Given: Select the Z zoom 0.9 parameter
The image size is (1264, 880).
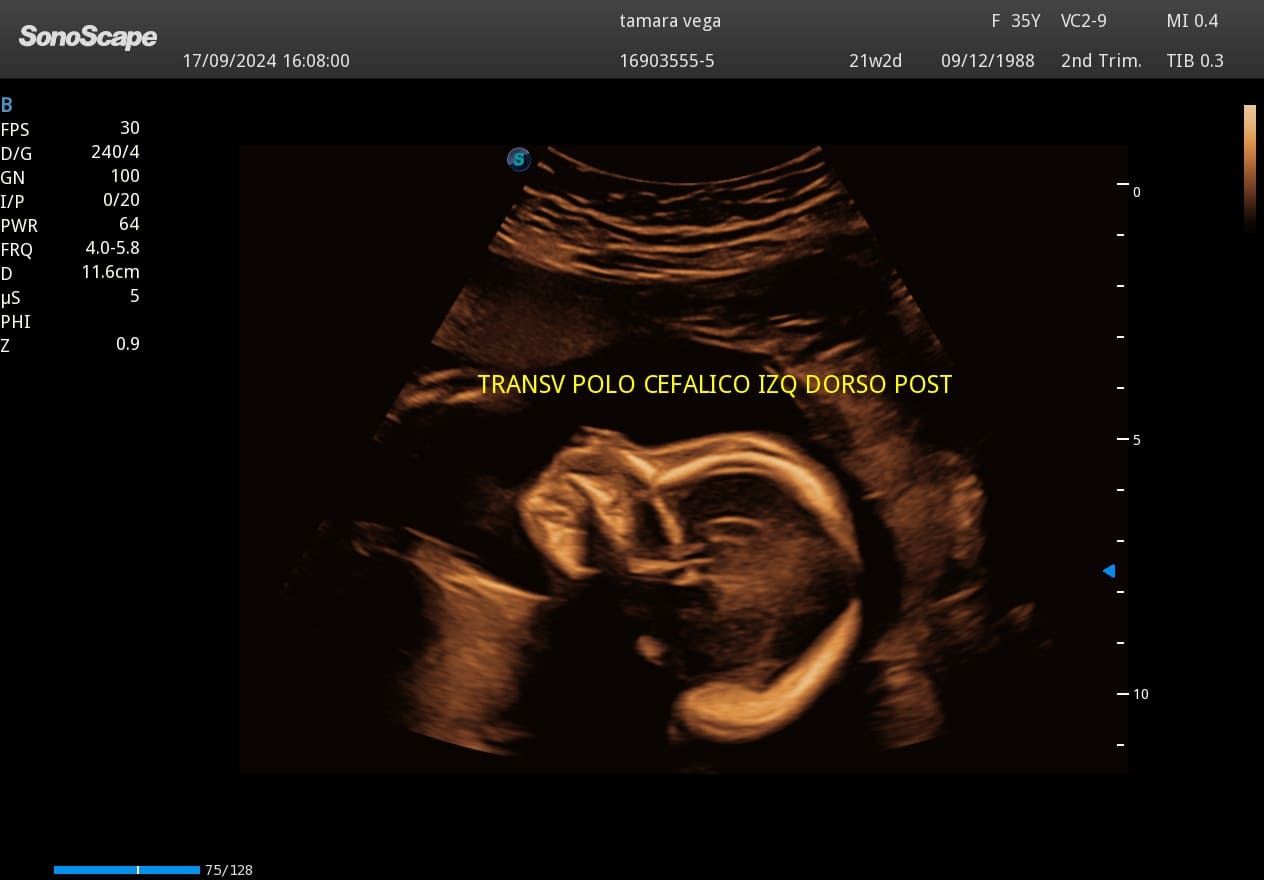Looking at the screenshot, I should (x=127, y=344).
